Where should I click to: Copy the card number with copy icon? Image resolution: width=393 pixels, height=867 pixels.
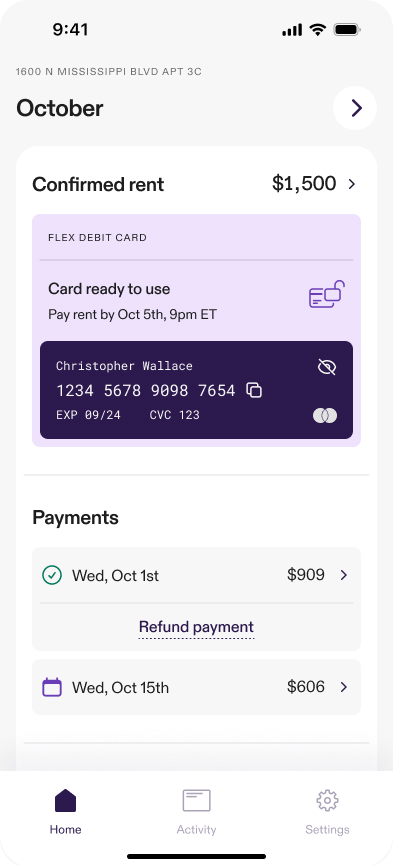(254, 390)
